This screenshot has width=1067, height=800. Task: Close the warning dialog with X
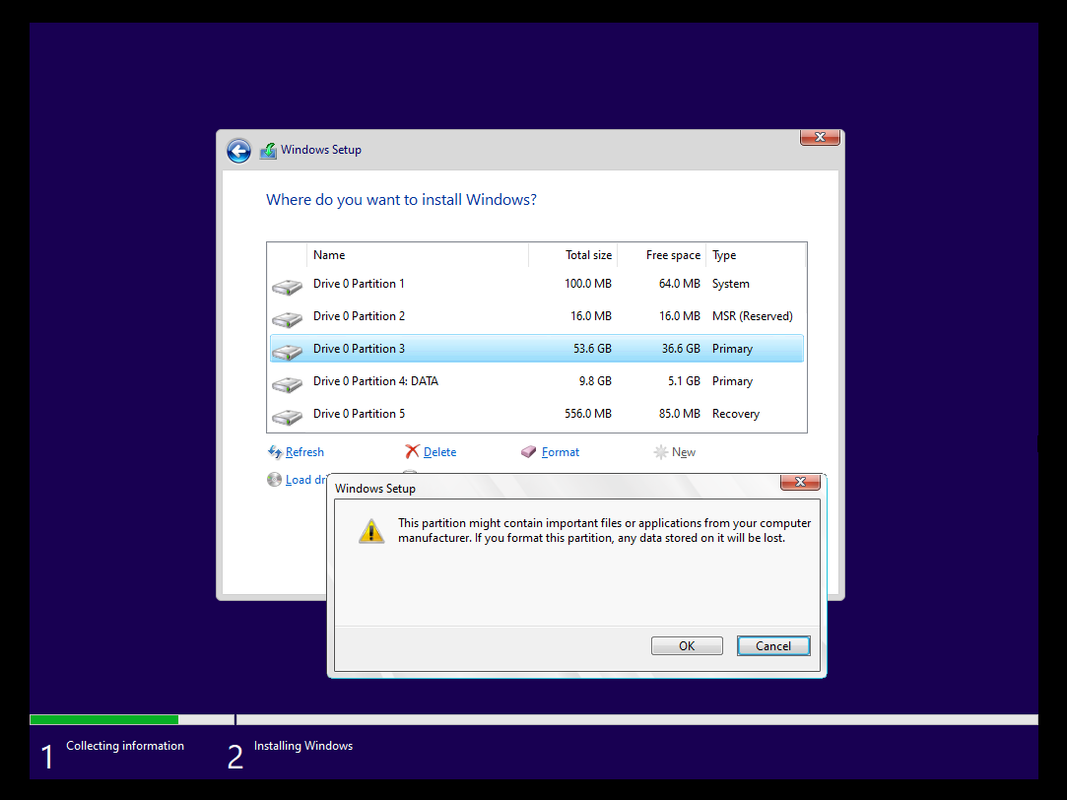tap(800, 482)
